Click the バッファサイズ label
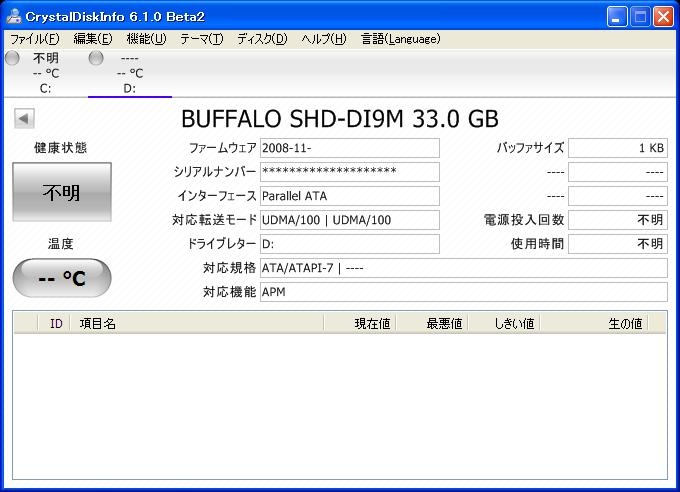This screenshot has height=492, width=680. pyautogui.click(x=530, y=148)
